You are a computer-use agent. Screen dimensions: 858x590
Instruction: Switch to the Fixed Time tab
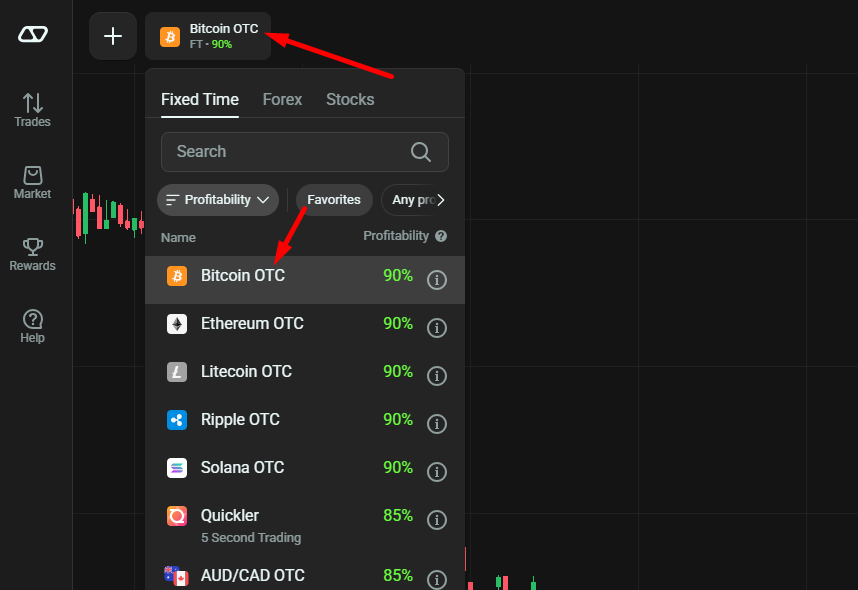[x=200, y=100]
